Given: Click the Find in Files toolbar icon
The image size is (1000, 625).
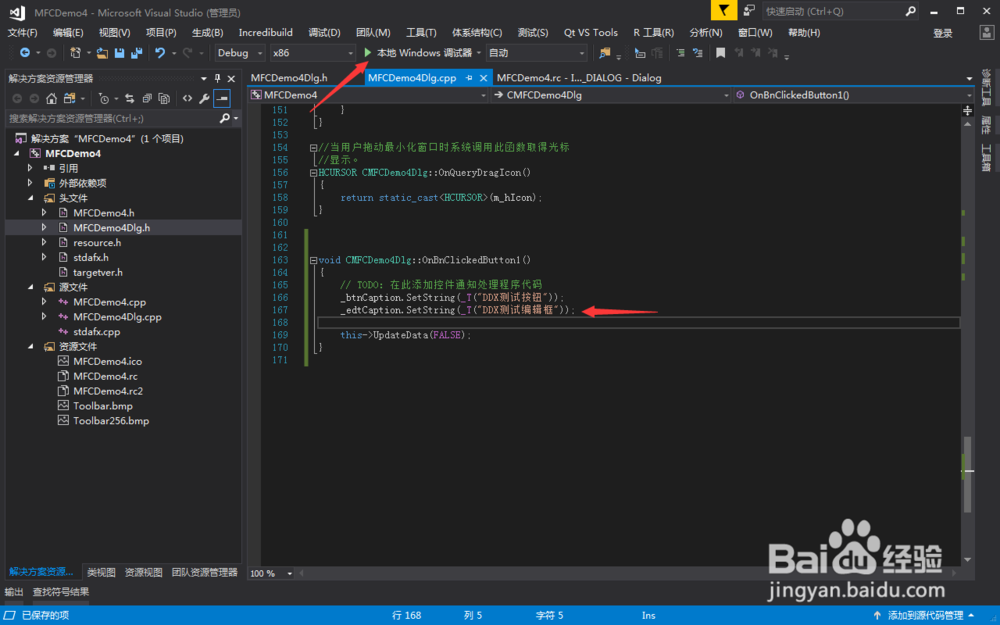Looking at the screenshot, I should [605, 53].
